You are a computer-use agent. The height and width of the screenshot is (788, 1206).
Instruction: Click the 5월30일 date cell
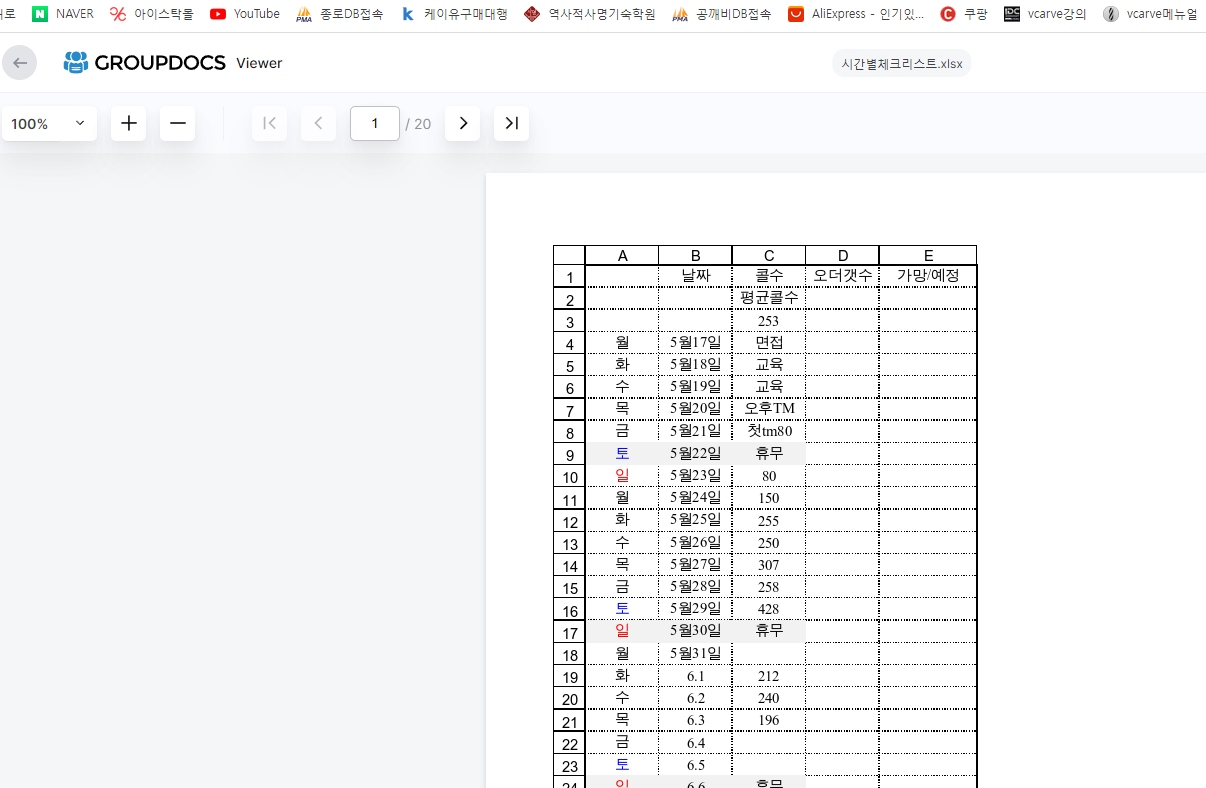click(695, 631)
